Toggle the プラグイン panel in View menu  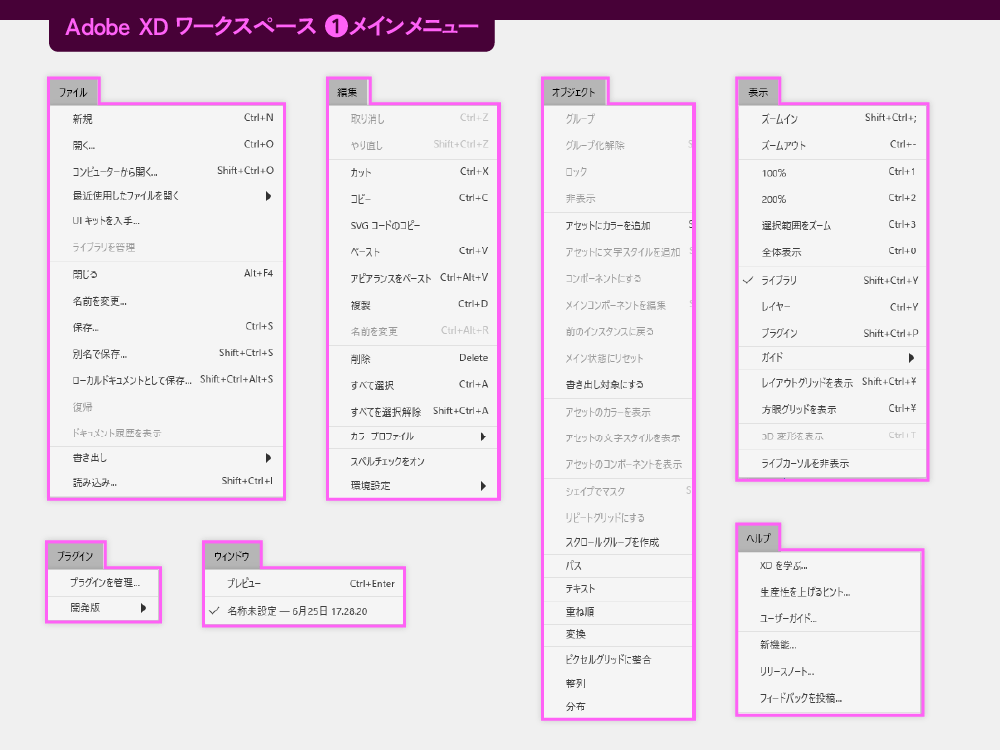click(x=832, y=333)
